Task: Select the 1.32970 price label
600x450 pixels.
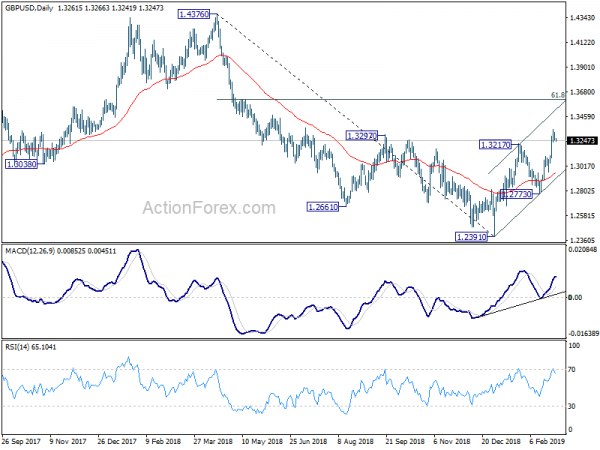Action: pos(362,135)
